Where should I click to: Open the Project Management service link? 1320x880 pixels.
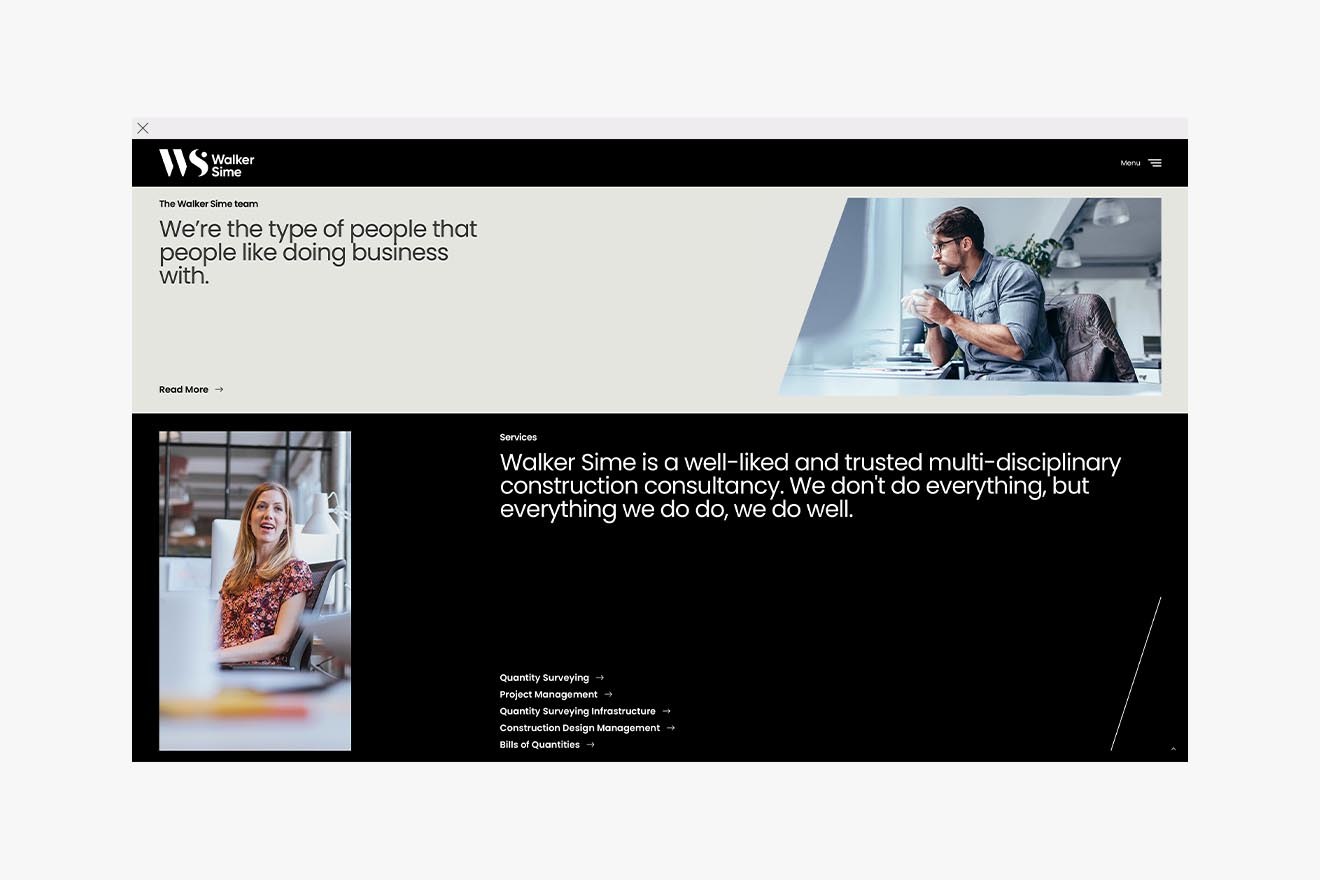[549, 694]
